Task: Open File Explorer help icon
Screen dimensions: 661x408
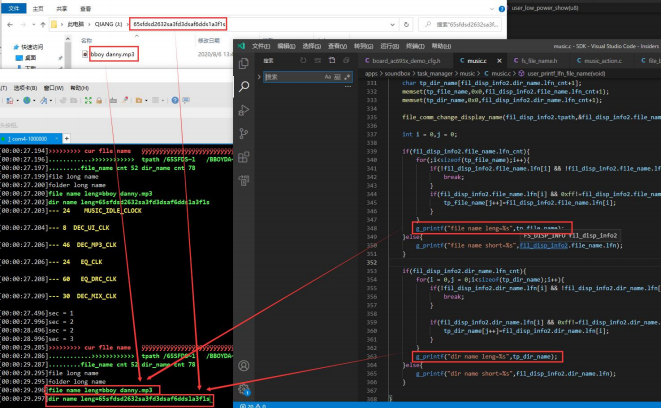Action: click(x=502, y=8)
